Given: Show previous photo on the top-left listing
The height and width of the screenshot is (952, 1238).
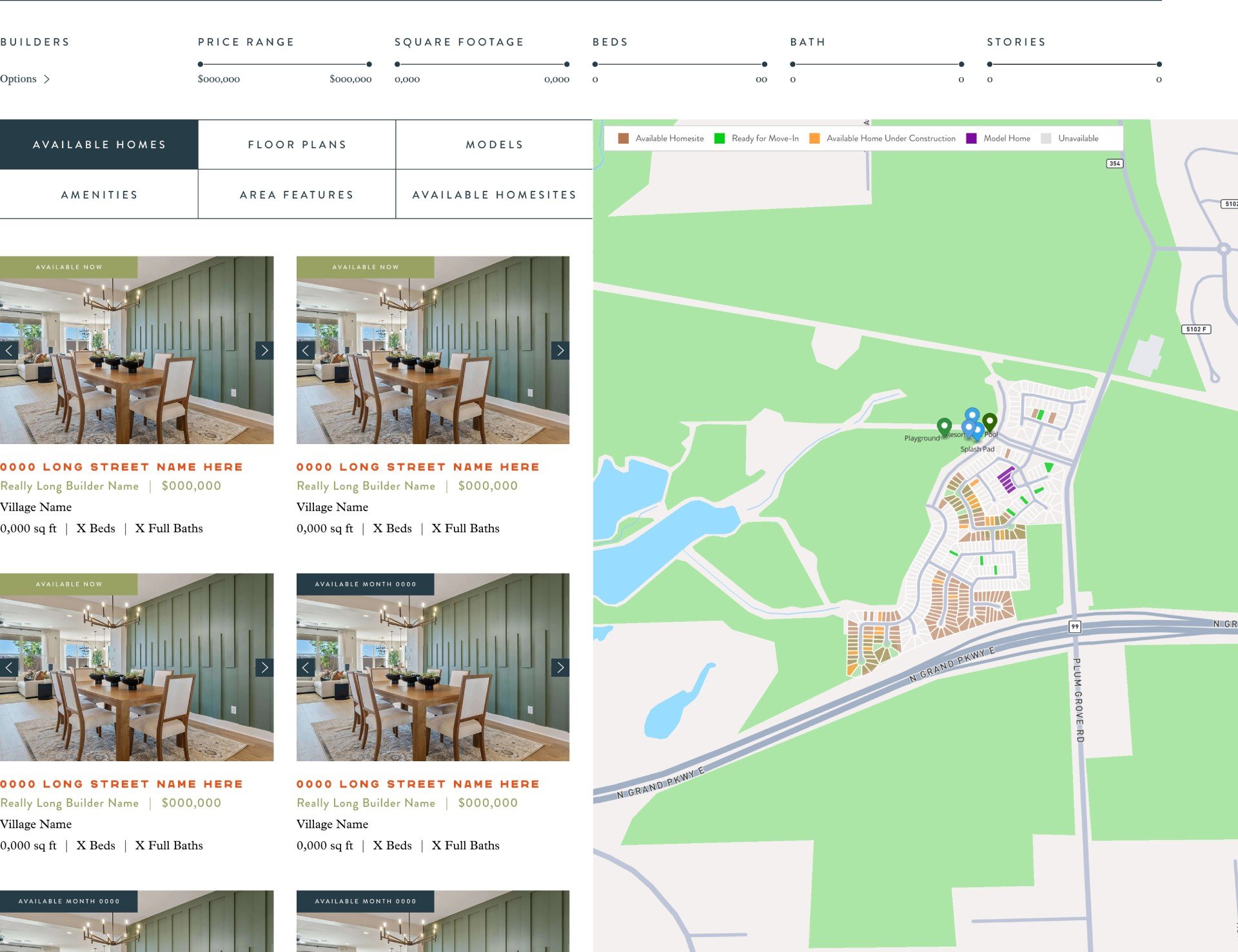Looking at the screenshot, I should coord(9,351).
